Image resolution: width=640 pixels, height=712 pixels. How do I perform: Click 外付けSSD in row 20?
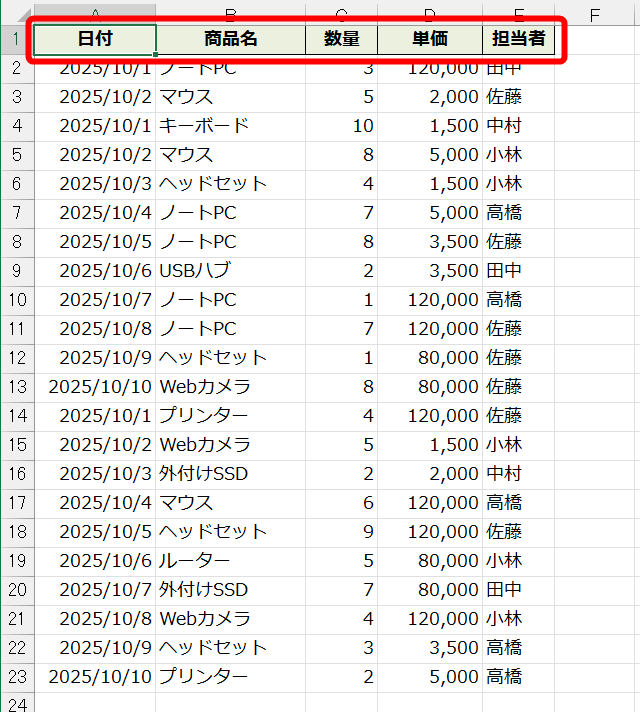(x=231, y=590)
